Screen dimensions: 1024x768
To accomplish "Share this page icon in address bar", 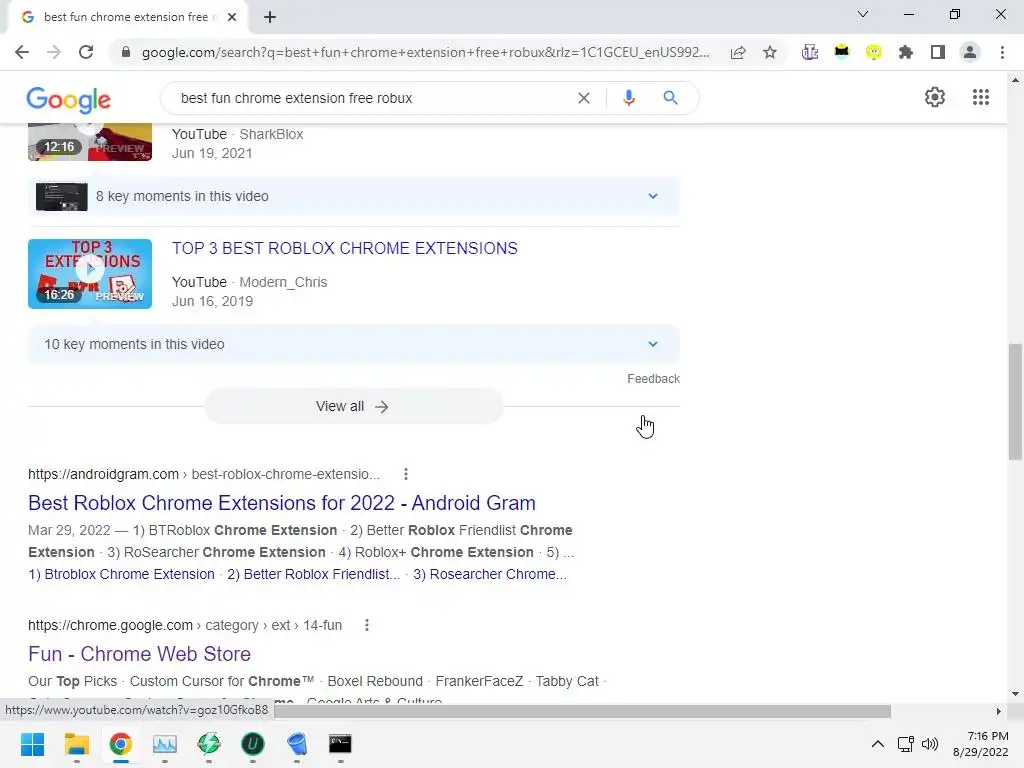I will click(738, 52).
